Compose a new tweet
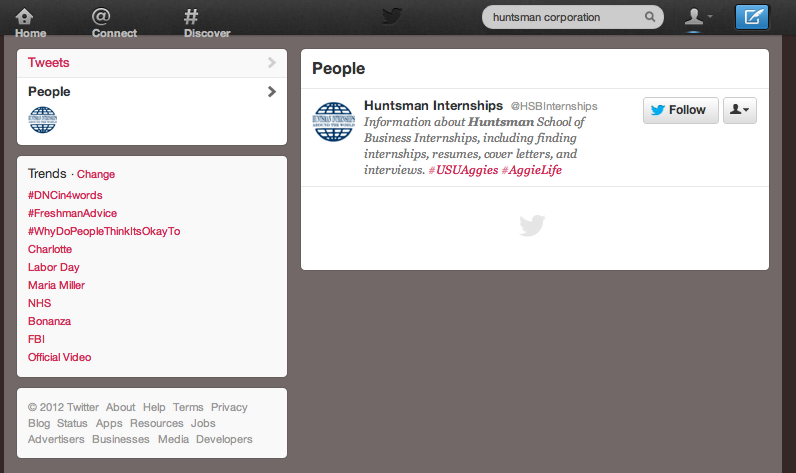The height and width of the screenshot is (473, 796). point(752,17)
